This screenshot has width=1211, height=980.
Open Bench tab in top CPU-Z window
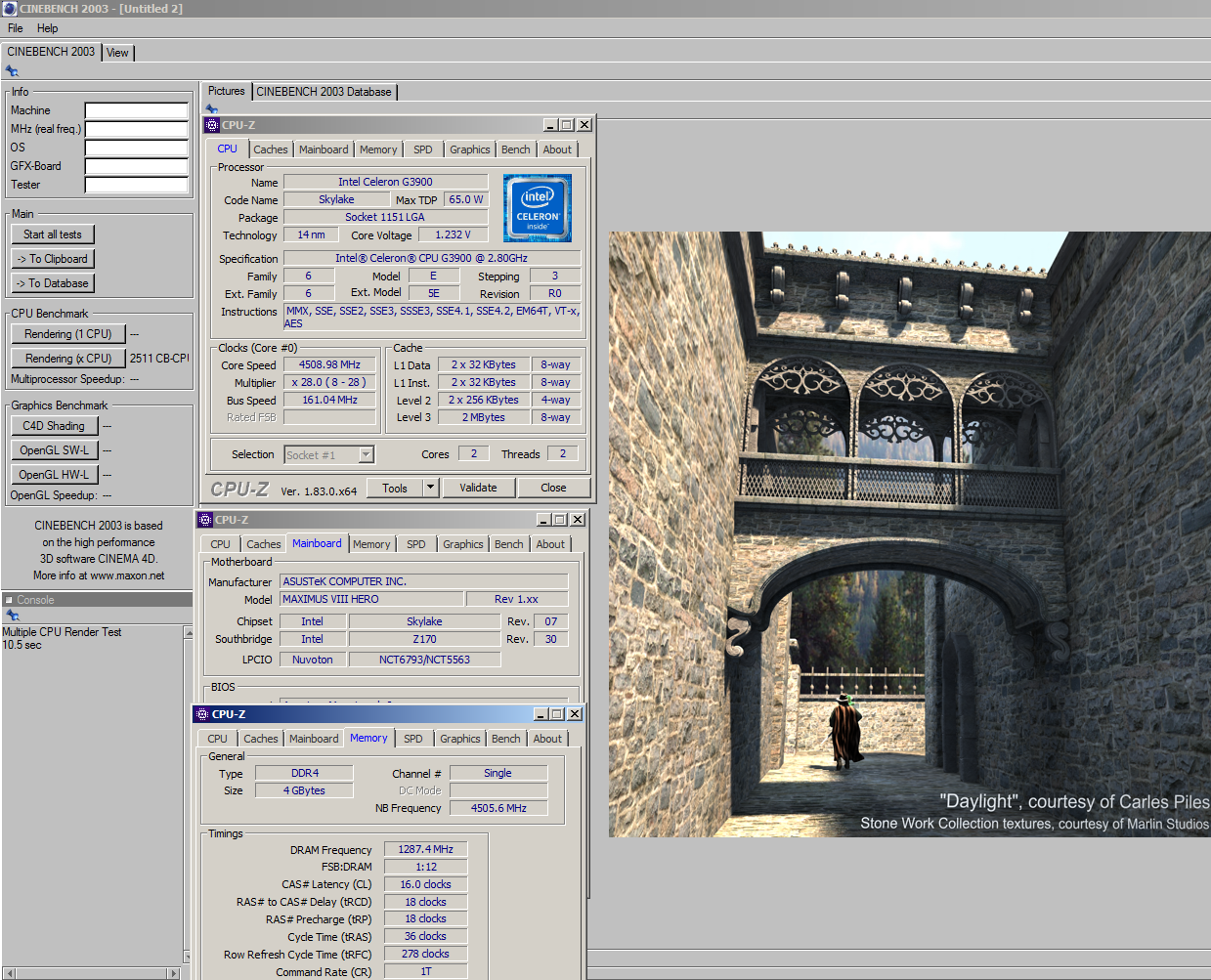(x=516, y=149)
